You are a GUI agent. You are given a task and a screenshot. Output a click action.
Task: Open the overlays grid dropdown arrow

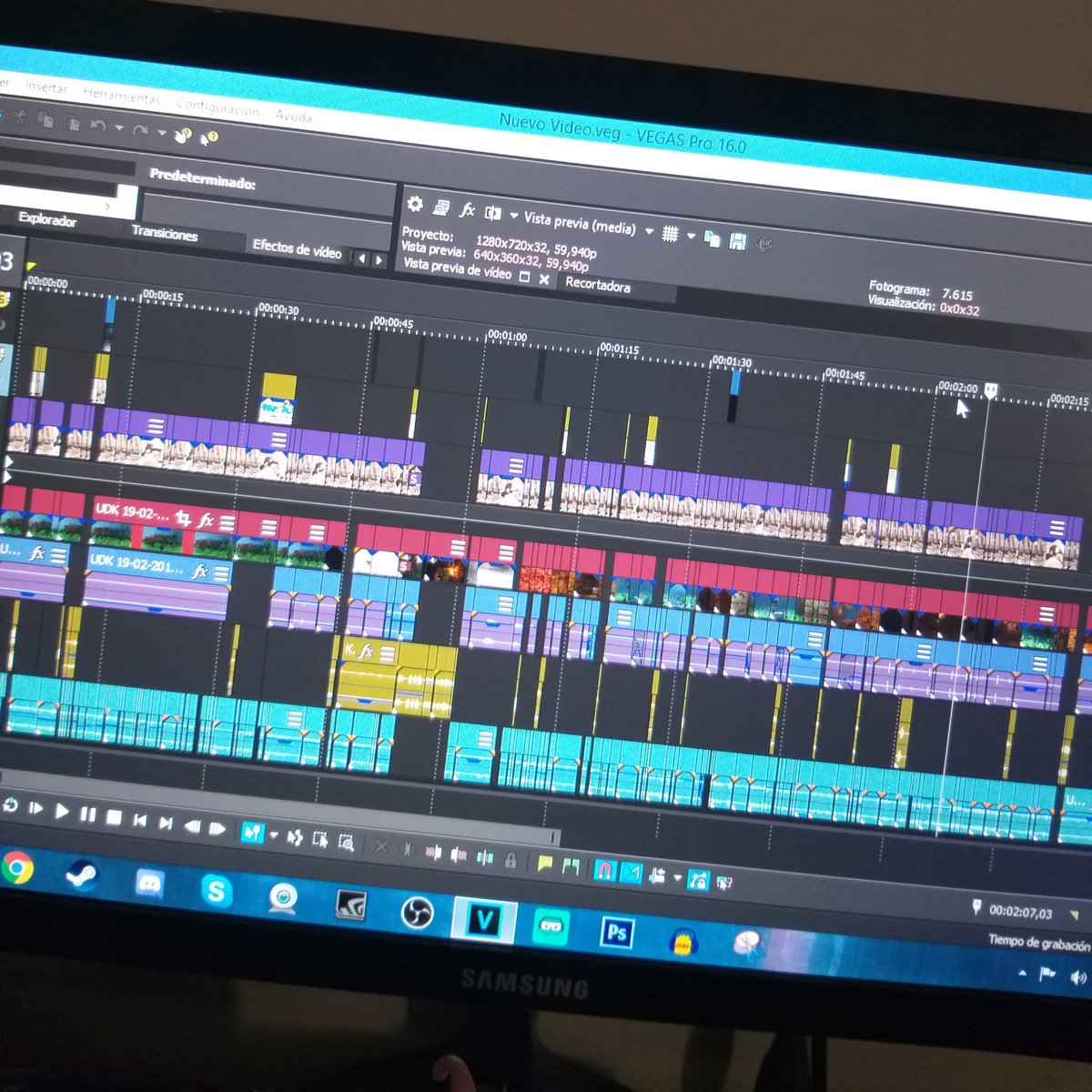click(692, 236)
